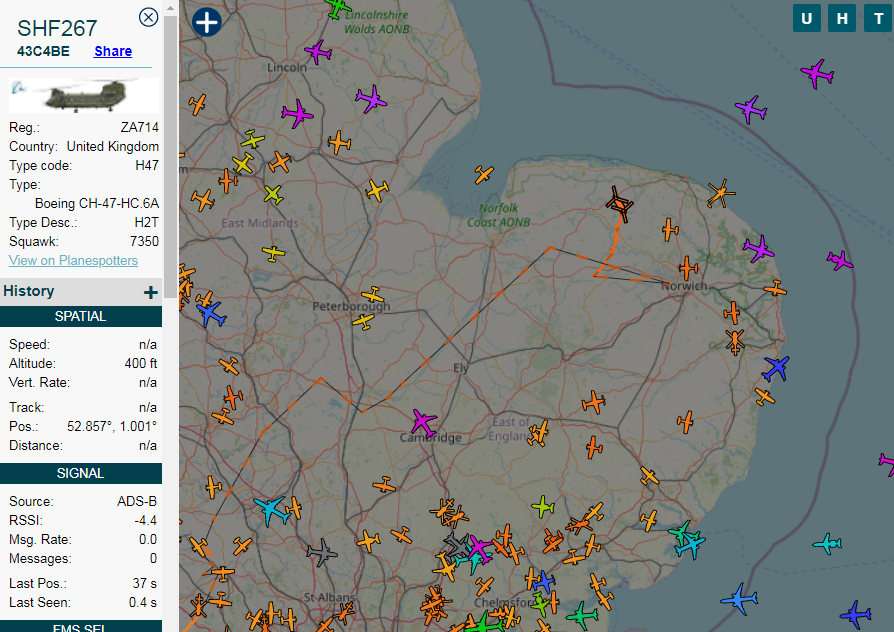Image resolution: width=894 pixels, height=632 pixels.
Task: Follow the View on Planespotters link
Action: 73,261
